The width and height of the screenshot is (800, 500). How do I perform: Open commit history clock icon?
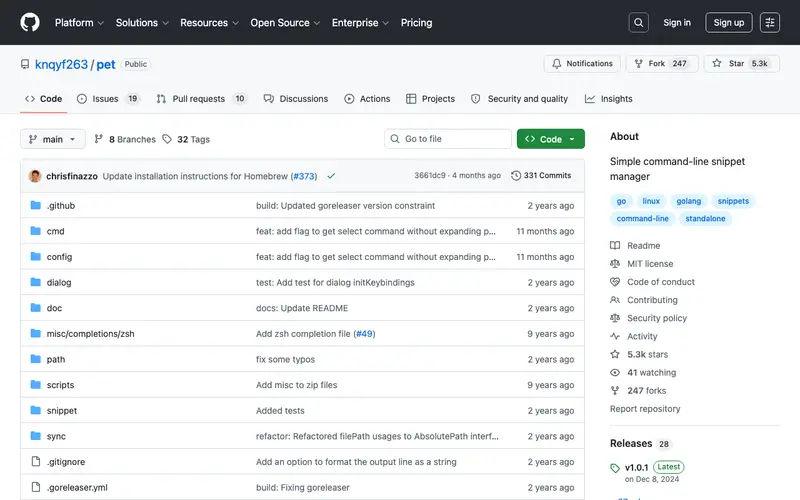516,176
